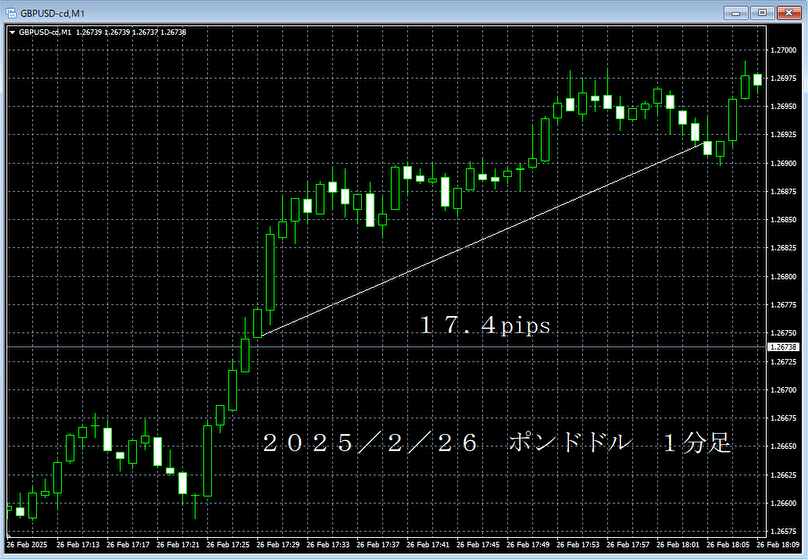
Task: Select the 17.4pips text label
Action: coord(485,326)
